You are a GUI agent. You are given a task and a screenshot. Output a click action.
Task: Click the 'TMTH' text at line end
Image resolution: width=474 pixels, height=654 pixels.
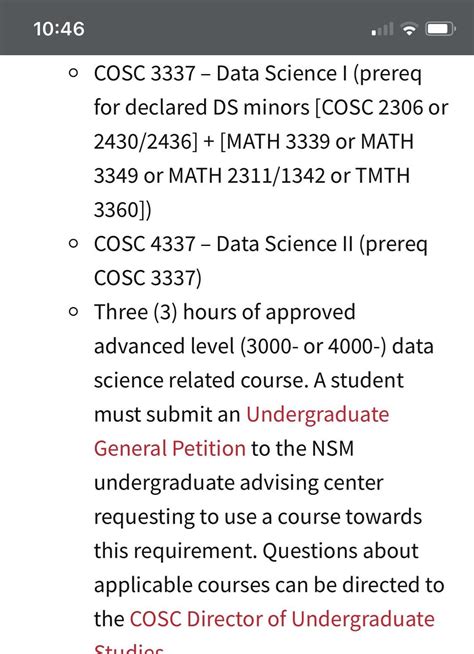(383, 176)
